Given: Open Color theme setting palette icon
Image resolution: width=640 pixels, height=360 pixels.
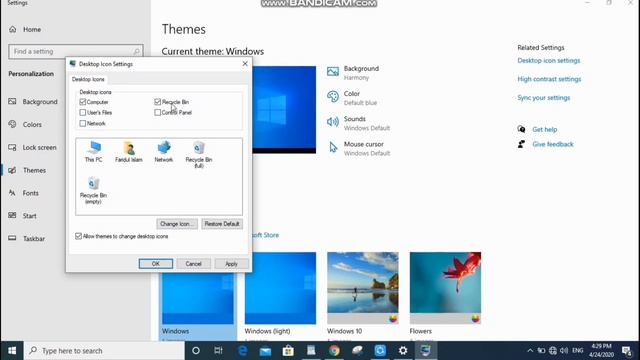Looking at the screenshot, I should (x=333, y=97).
